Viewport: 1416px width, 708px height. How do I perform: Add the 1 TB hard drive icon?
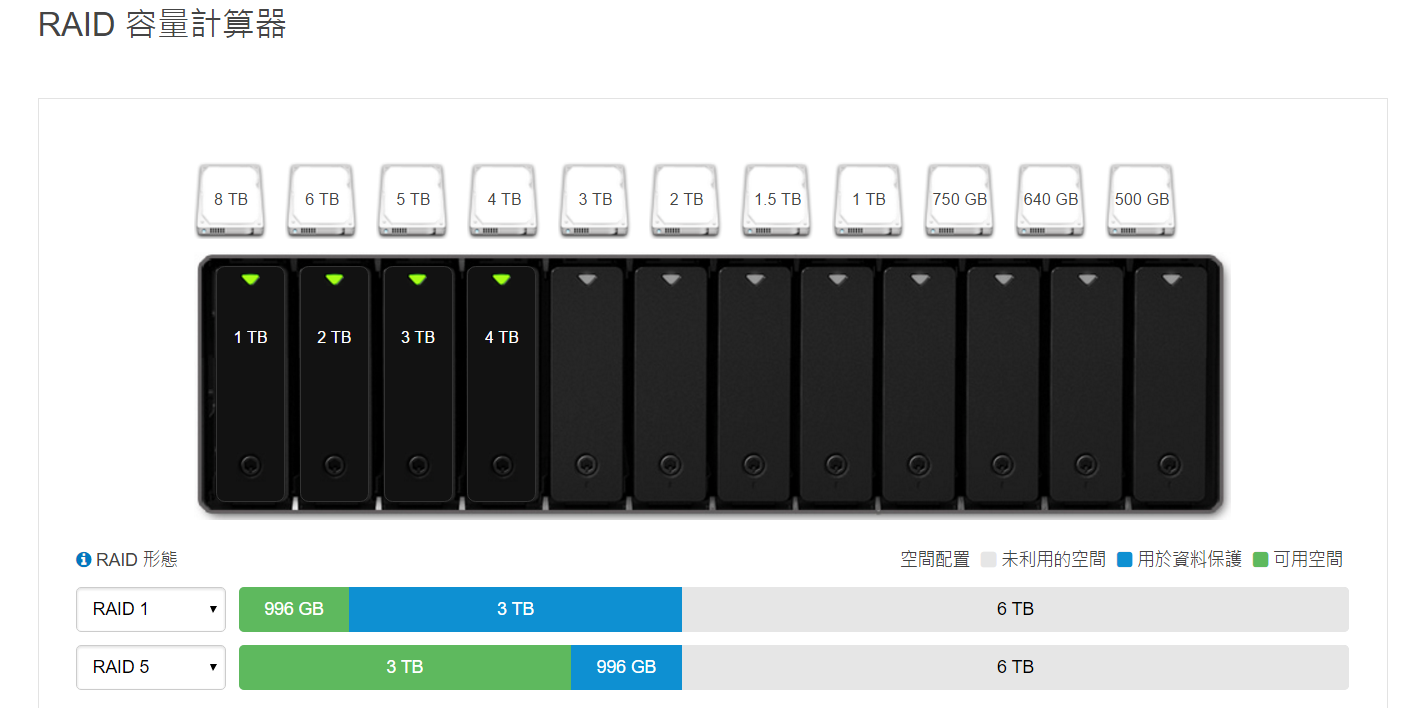click(869, 200)
